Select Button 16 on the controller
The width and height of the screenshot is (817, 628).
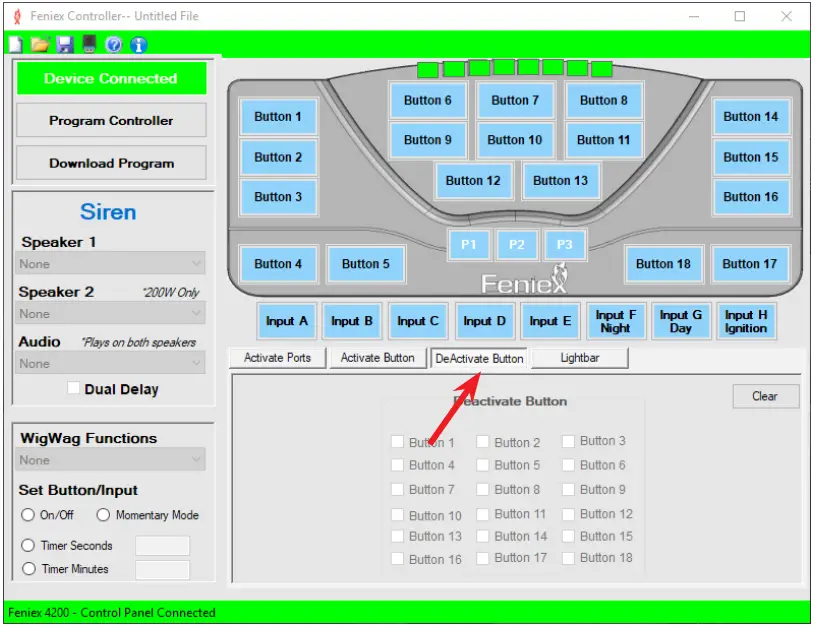click(750, 197)
